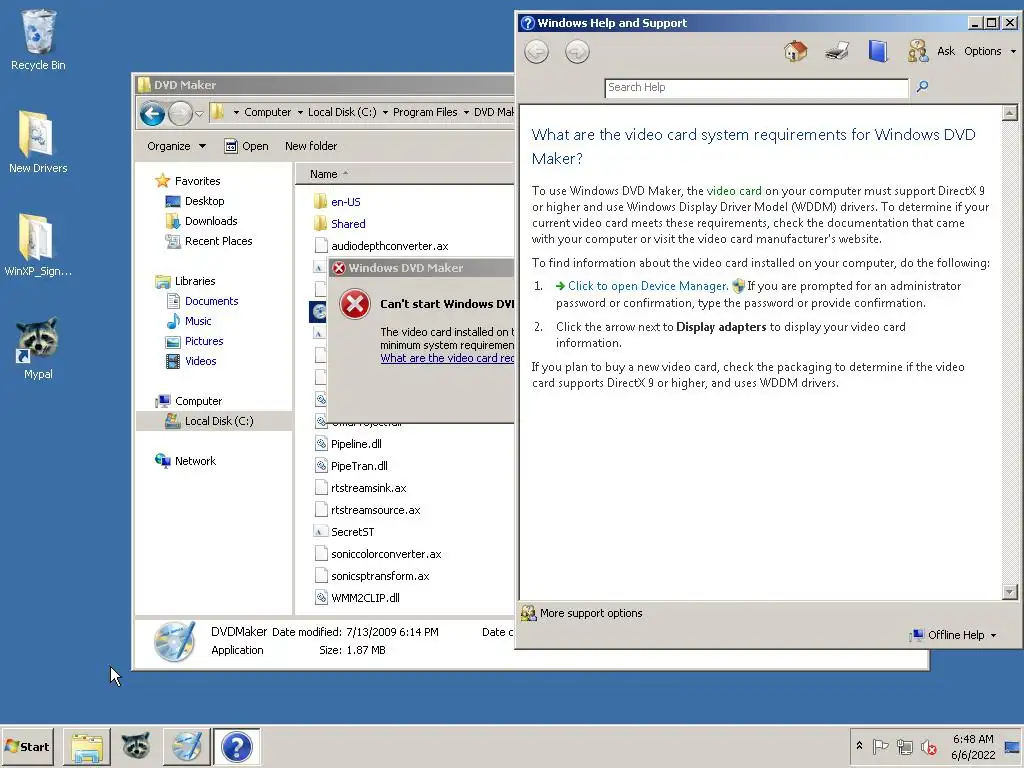The height and width of the screenshot is (768, 1024).
Task: Select Recent Places in navigation pane
Action: (217, 241)
